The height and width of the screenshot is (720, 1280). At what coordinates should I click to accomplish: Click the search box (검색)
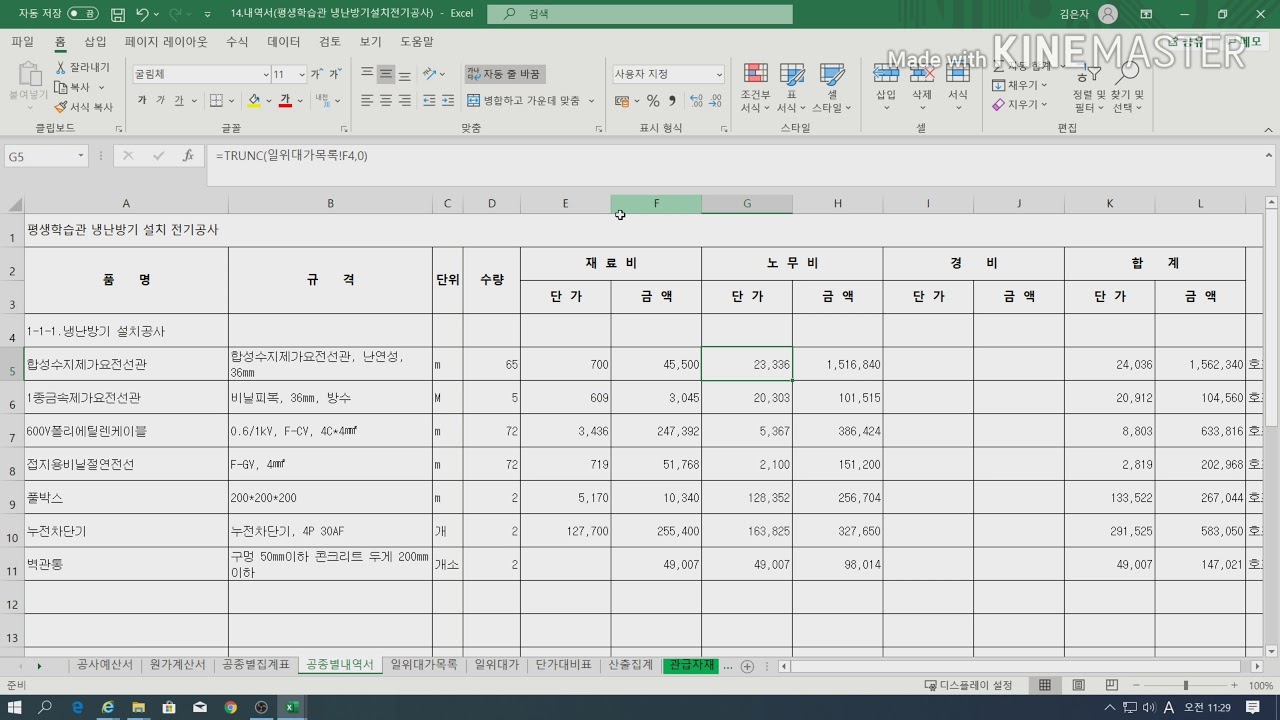tap(640, 14)
